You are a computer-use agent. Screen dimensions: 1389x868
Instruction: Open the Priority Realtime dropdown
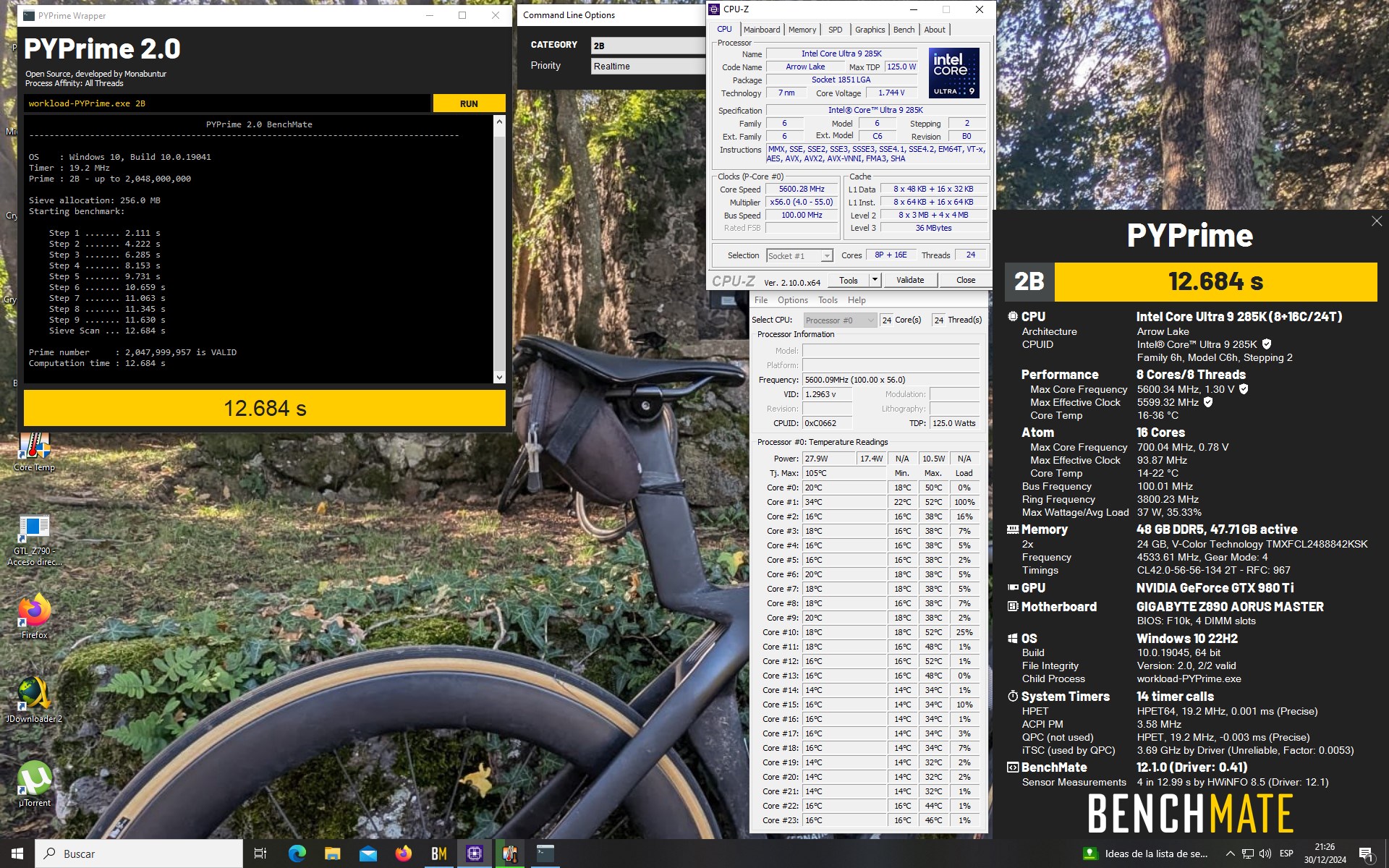tap(647, 66)
